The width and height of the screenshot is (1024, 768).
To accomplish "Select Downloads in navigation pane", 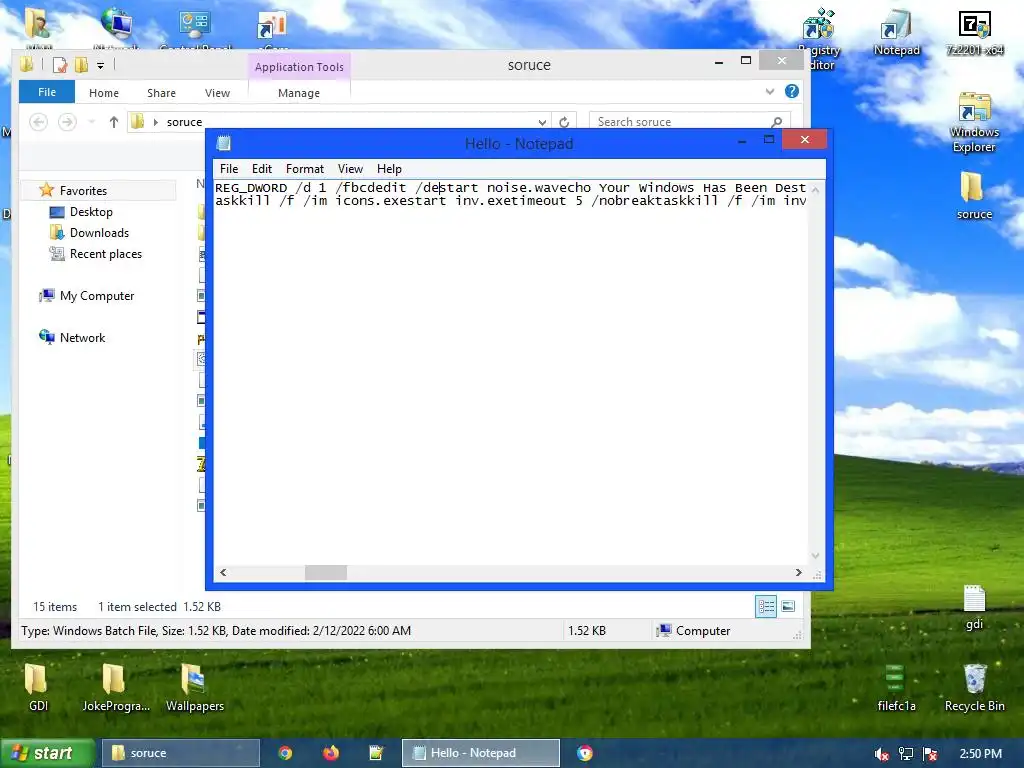I will (x=99, y=232).
